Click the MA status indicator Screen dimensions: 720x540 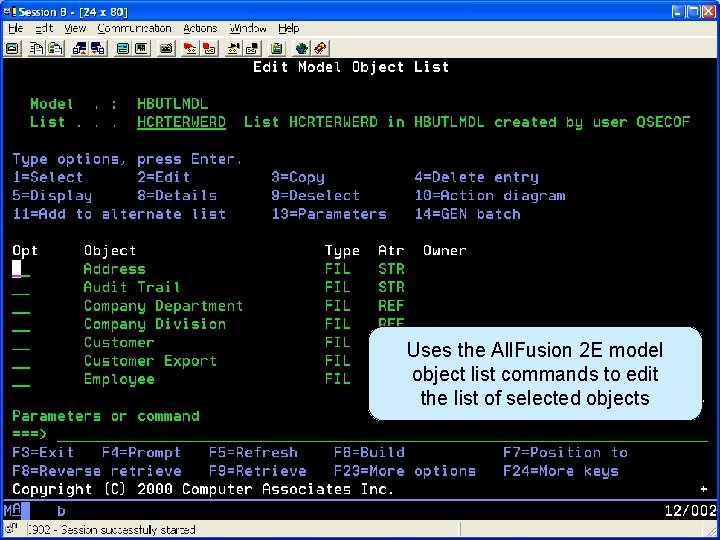[x=12, y=510]
